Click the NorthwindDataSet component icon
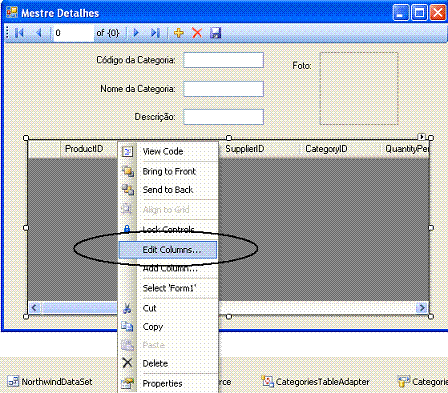448x393 pixels. 13,382
